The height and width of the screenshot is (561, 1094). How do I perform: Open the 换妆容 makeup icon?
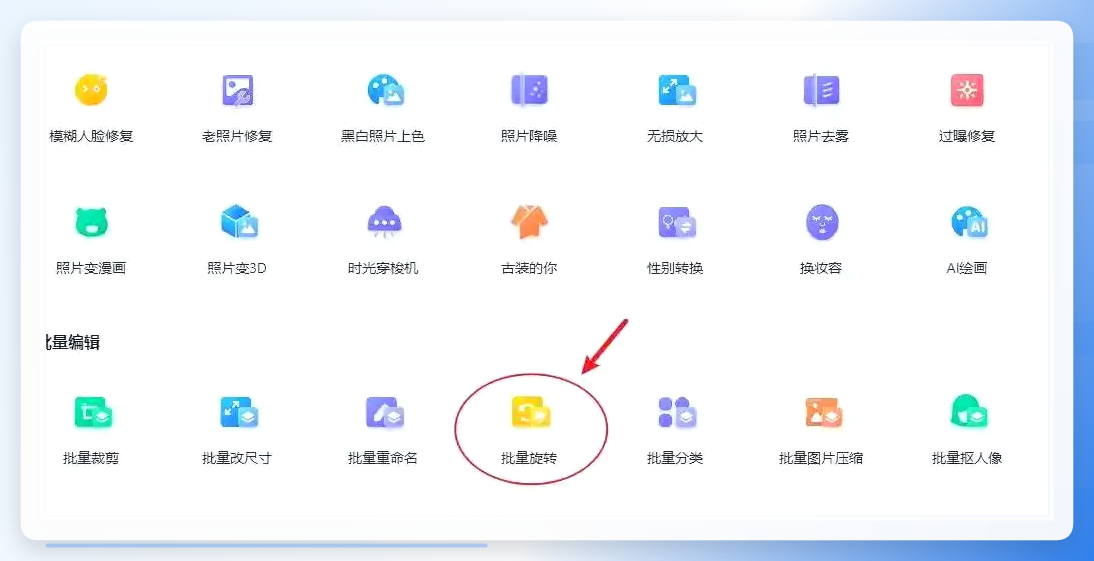822,222
